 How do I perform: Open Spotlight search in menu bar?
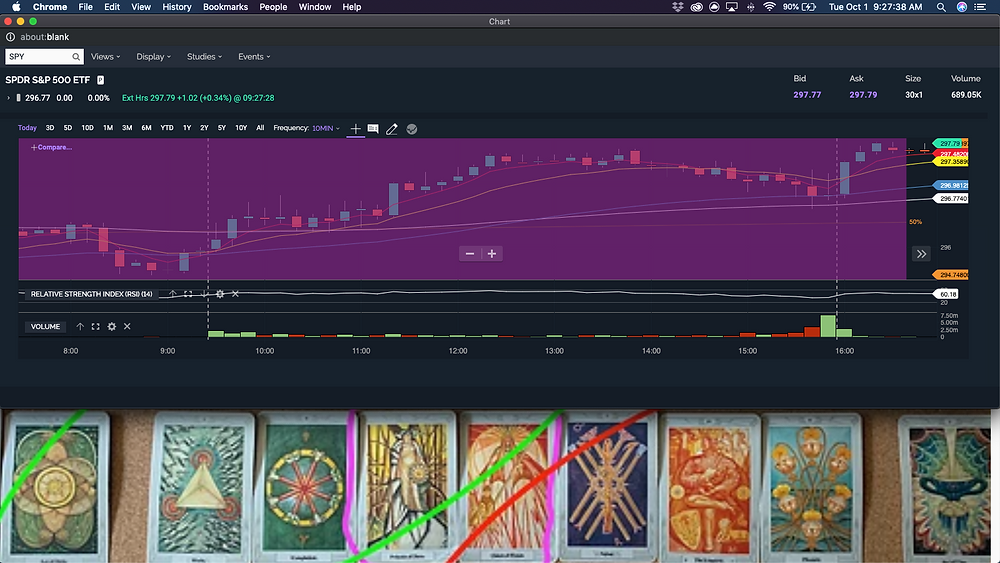point(941,7)
